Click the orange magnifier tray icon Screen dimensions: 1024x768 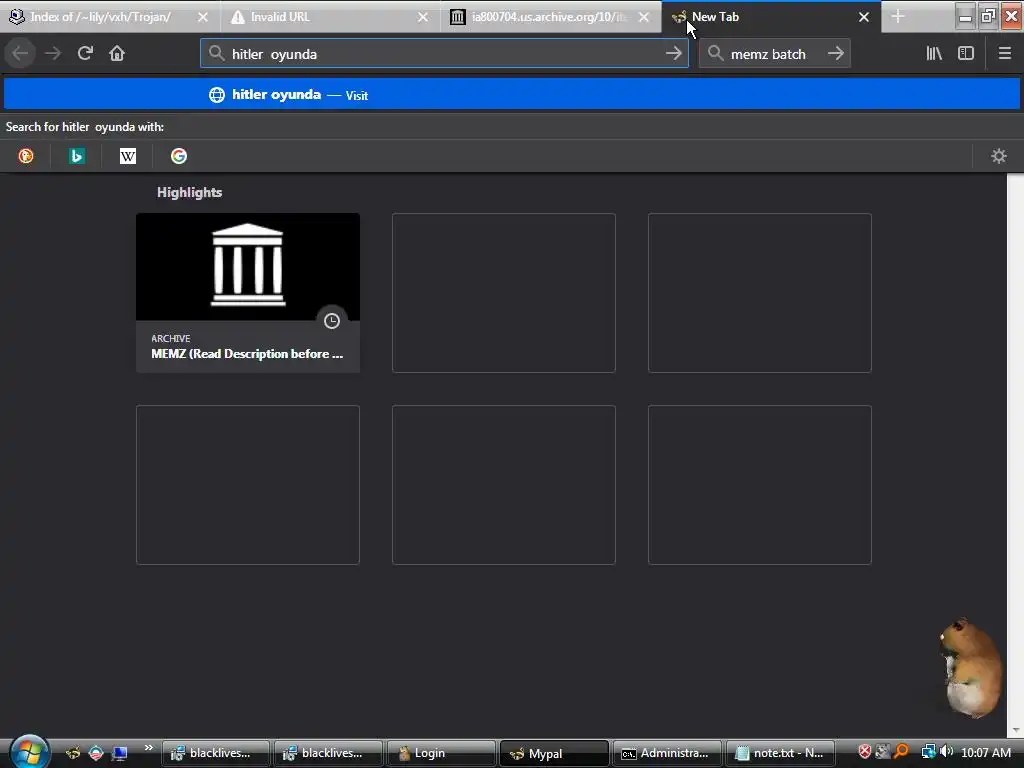(901, 752)
